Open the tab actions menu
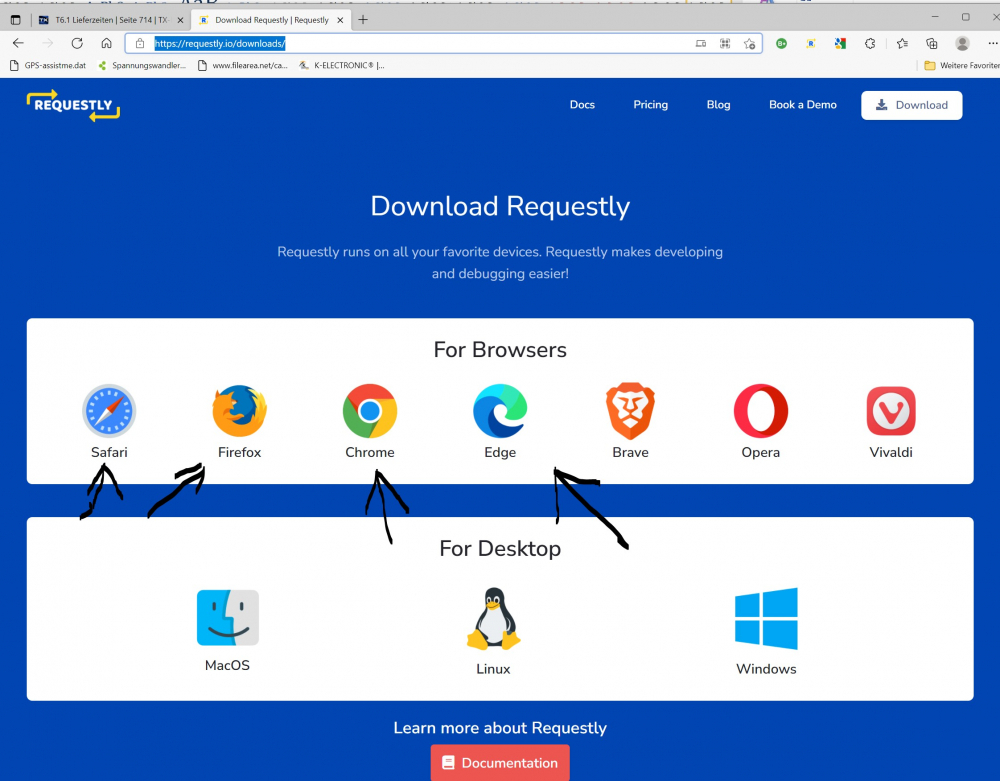 click(15, 20)
